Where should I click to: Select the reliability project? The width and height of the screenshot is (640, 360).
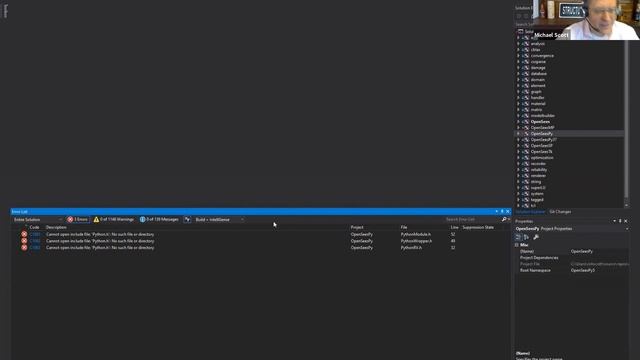[x=539, y=170]
